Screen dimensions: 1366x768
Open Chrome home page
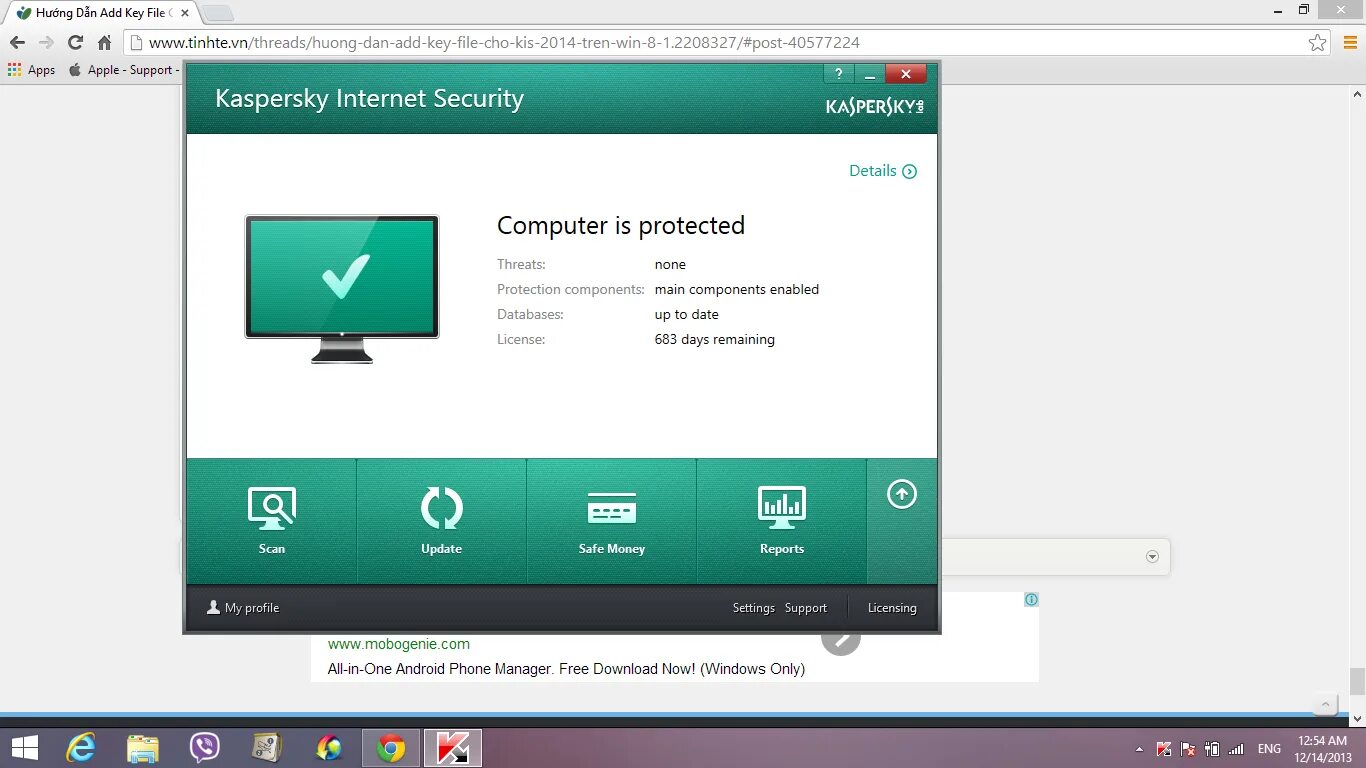coord(104,43)
